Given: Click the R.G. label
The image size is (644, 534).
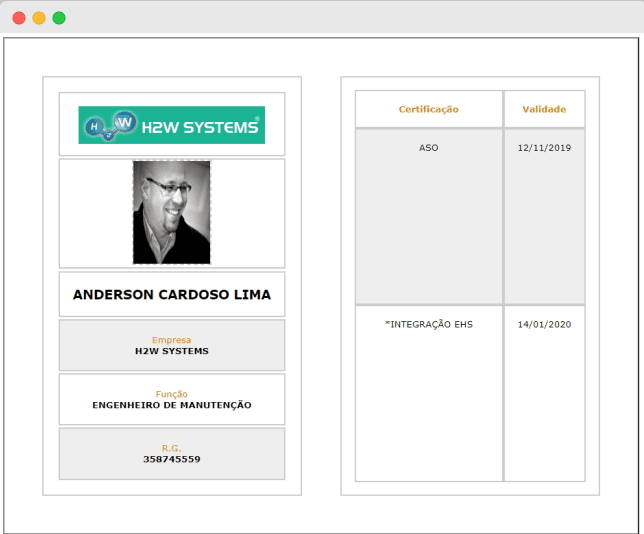Looking at the screenshot, I should [x=172, y=448].
